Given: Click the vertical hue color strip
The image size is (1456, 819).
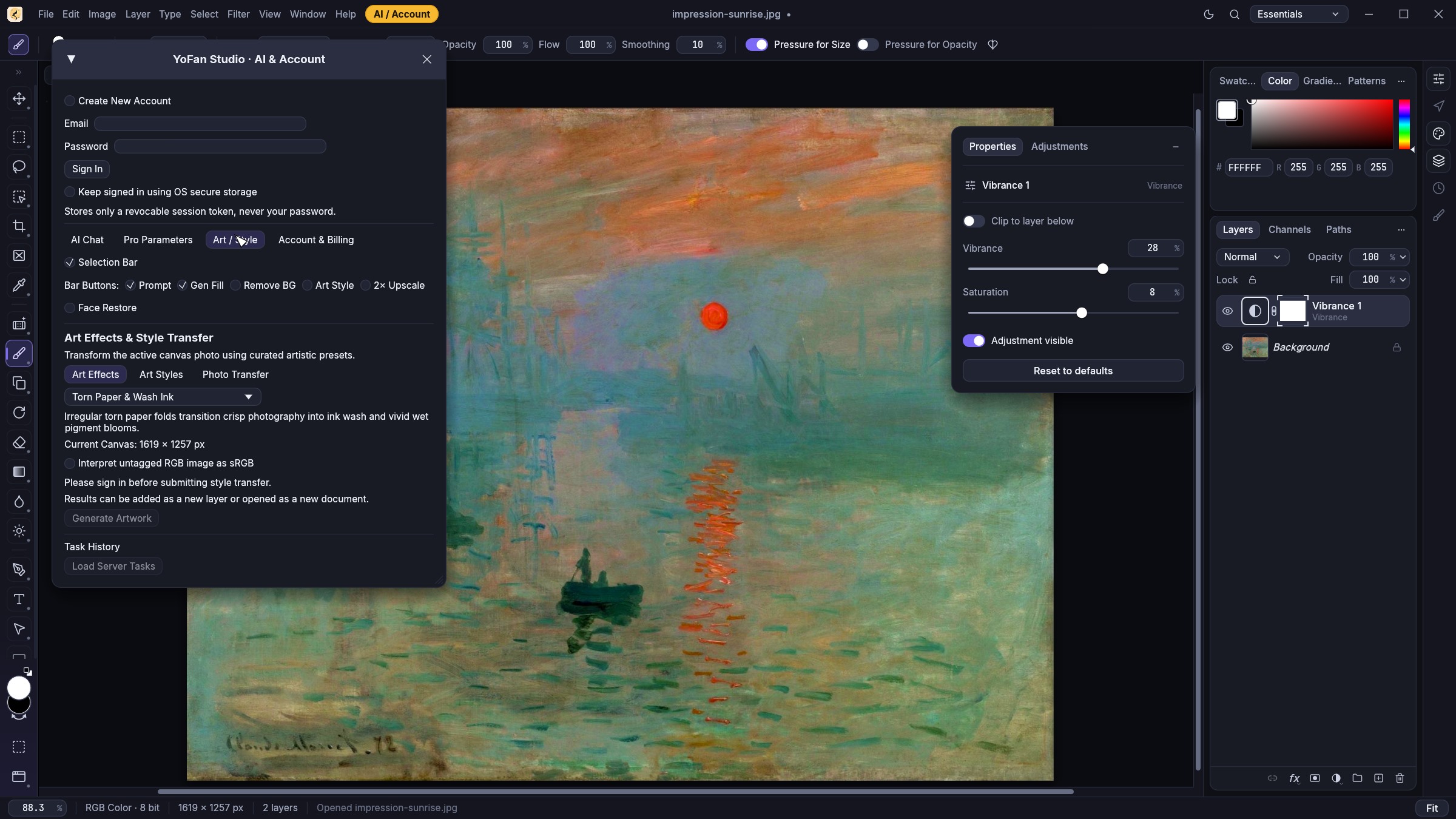Looking at the screenshot, I should click(x=1404, y=124).
